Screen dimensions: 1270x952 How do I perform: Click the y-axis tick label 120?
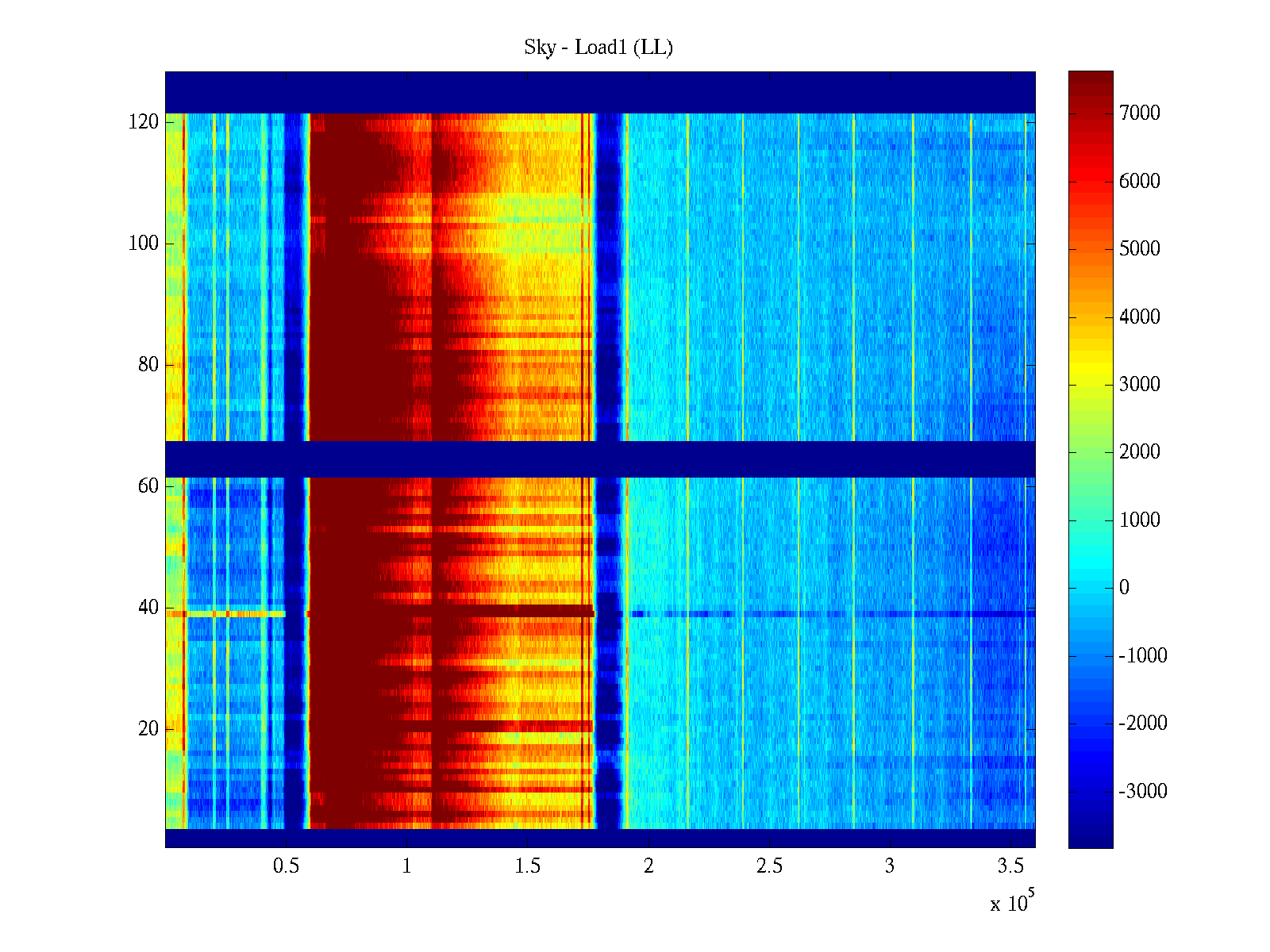[x=143, y=122]
